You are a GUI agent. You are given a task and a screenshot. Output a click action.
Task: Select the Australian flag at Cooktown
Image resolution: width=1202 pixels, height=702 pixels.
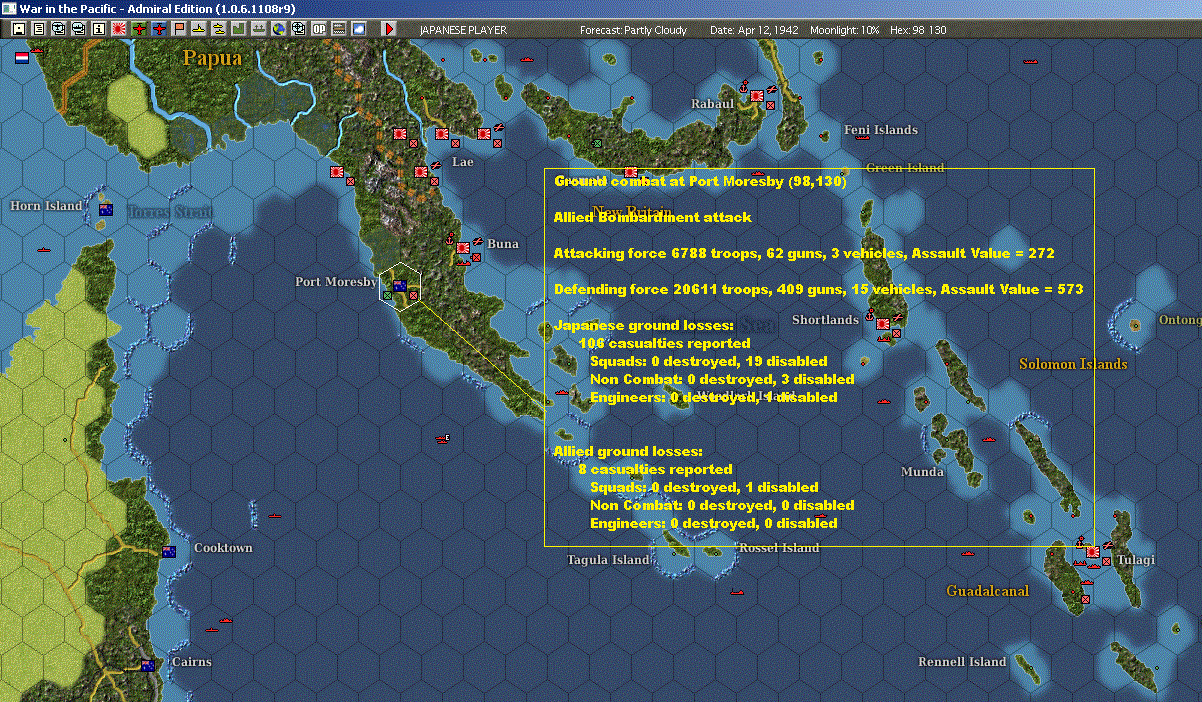coord(169,551)
